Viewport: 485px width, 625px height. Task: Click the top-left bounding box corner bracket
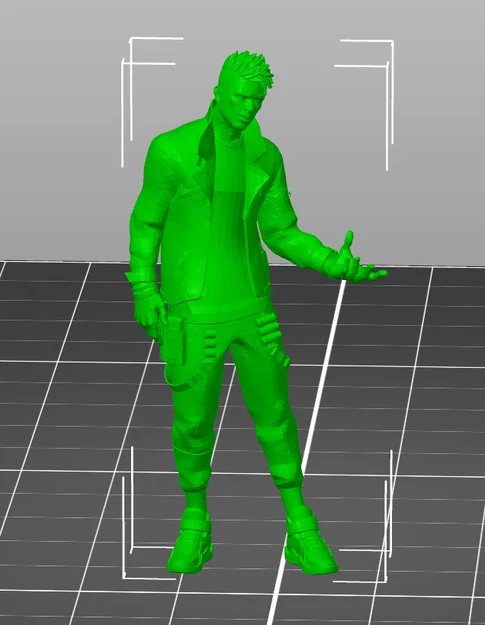149,102
